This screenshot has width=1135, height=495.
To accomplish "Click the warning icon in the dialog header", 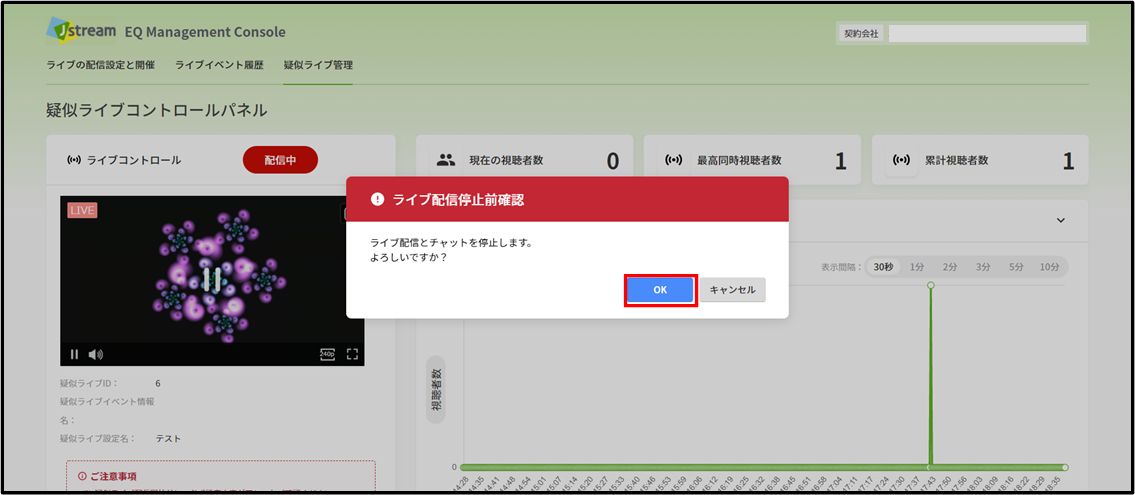I will pos(376,200).
